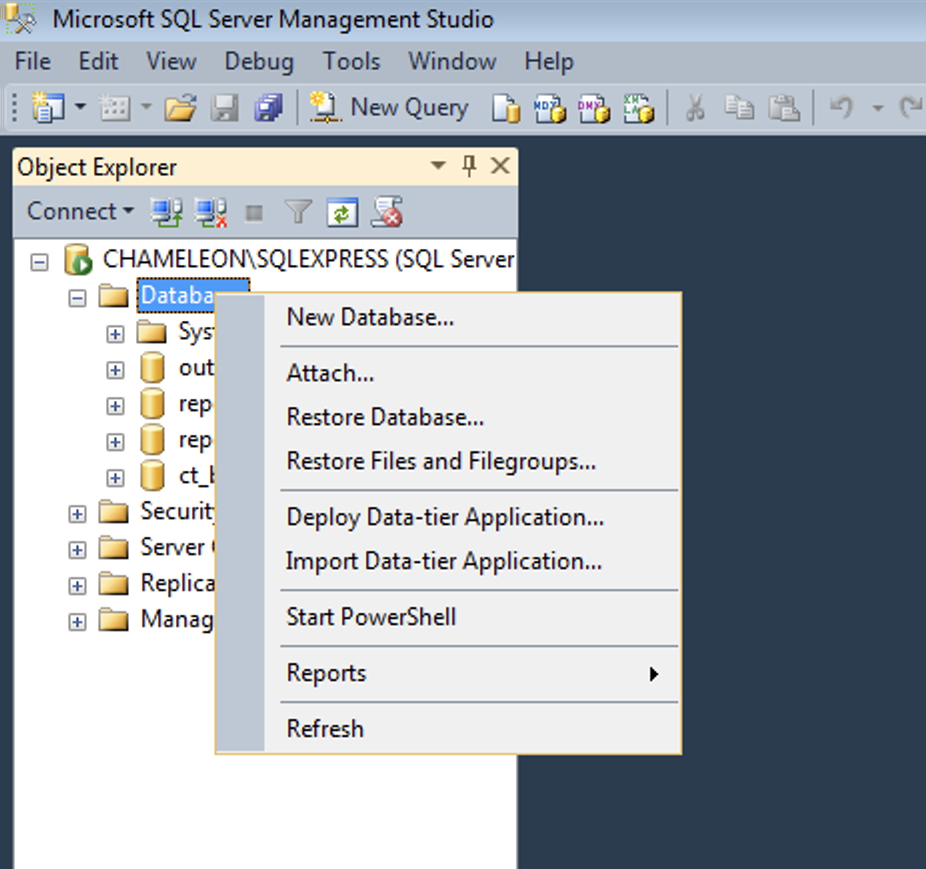Expand the Management folder

click(x=77, y=622)
